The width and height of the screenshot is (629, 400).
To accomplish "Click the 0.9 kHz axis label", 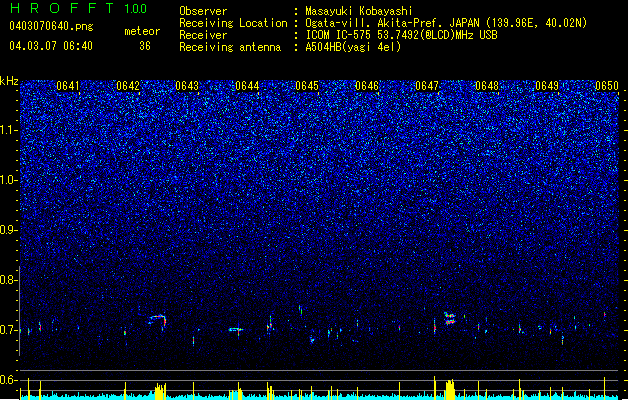I will pos(9,230).
